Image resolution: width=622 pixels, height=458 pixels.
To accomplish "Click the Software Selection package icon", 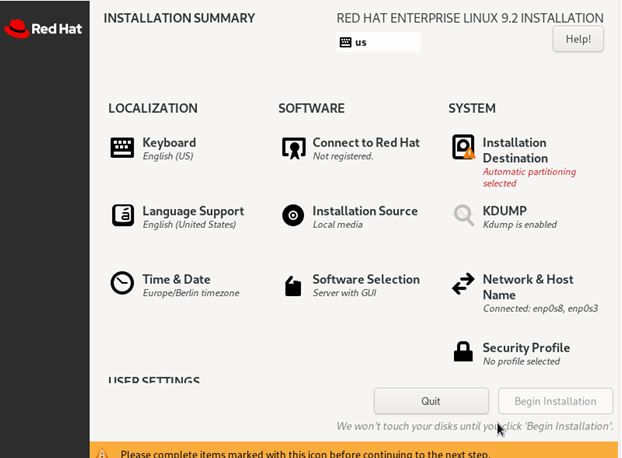I will tap(293, 286).
